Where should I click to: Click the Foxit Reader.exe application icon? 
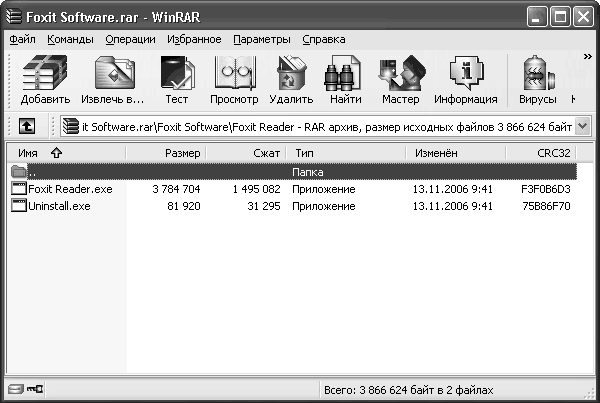pyautogui.click(x=18, y=189)
